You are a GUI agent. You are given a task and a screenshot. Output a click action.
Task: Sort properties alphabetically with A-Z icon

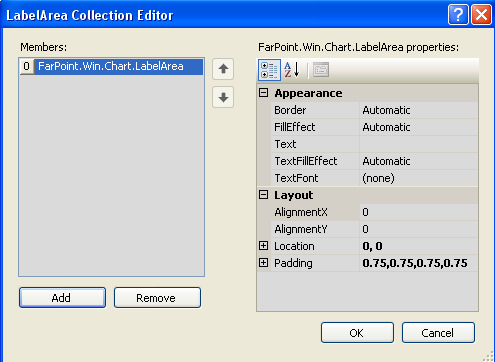[x=292, y=70]
